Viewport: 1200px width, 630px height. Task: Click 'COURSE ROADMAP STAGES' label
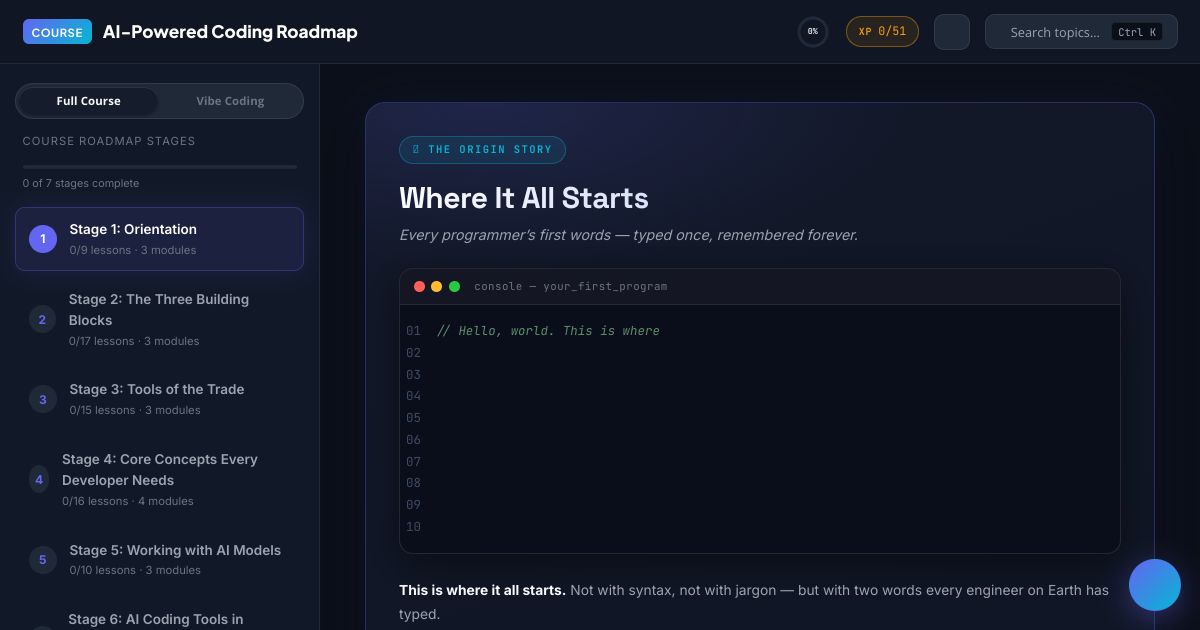coord(109,141)
